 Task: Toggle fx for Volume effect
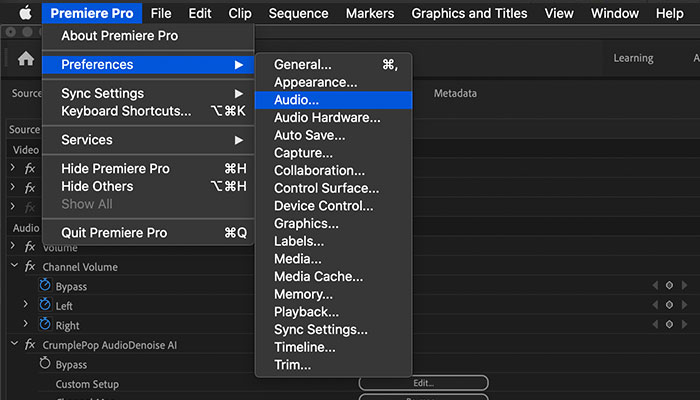click(30, 246)
